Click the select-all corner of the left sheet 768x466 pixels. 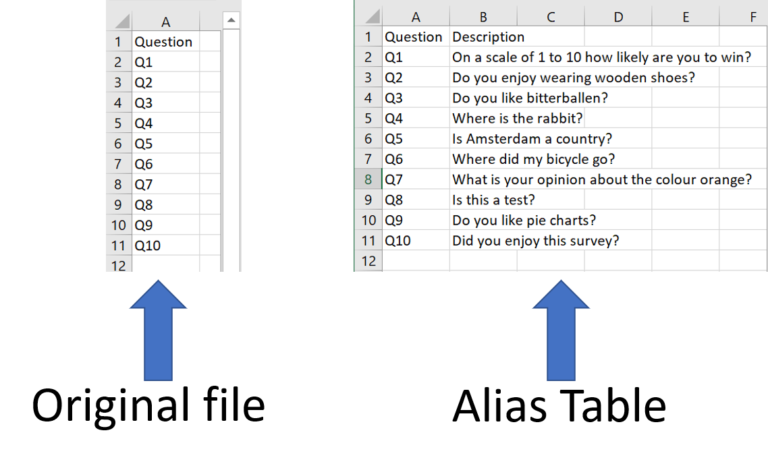[x=118, y=20]
